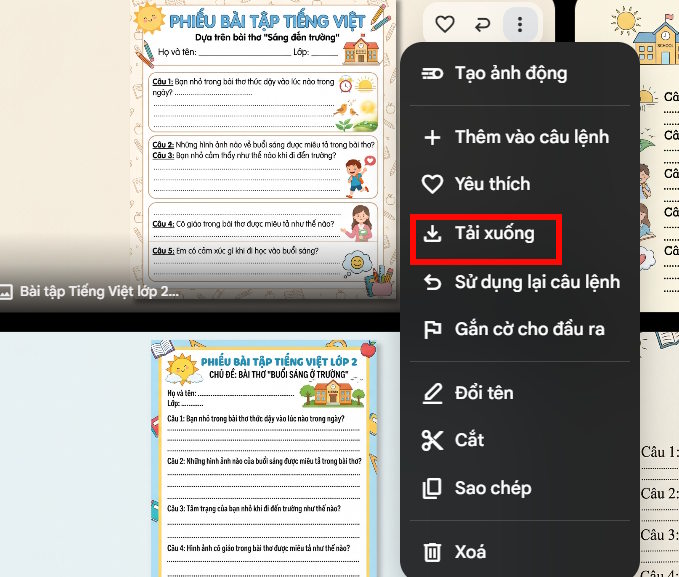The width and height of the screenshot is (679, 577).
Task: Click the copy icon beside Sao chép
Action: click(432, 488)
